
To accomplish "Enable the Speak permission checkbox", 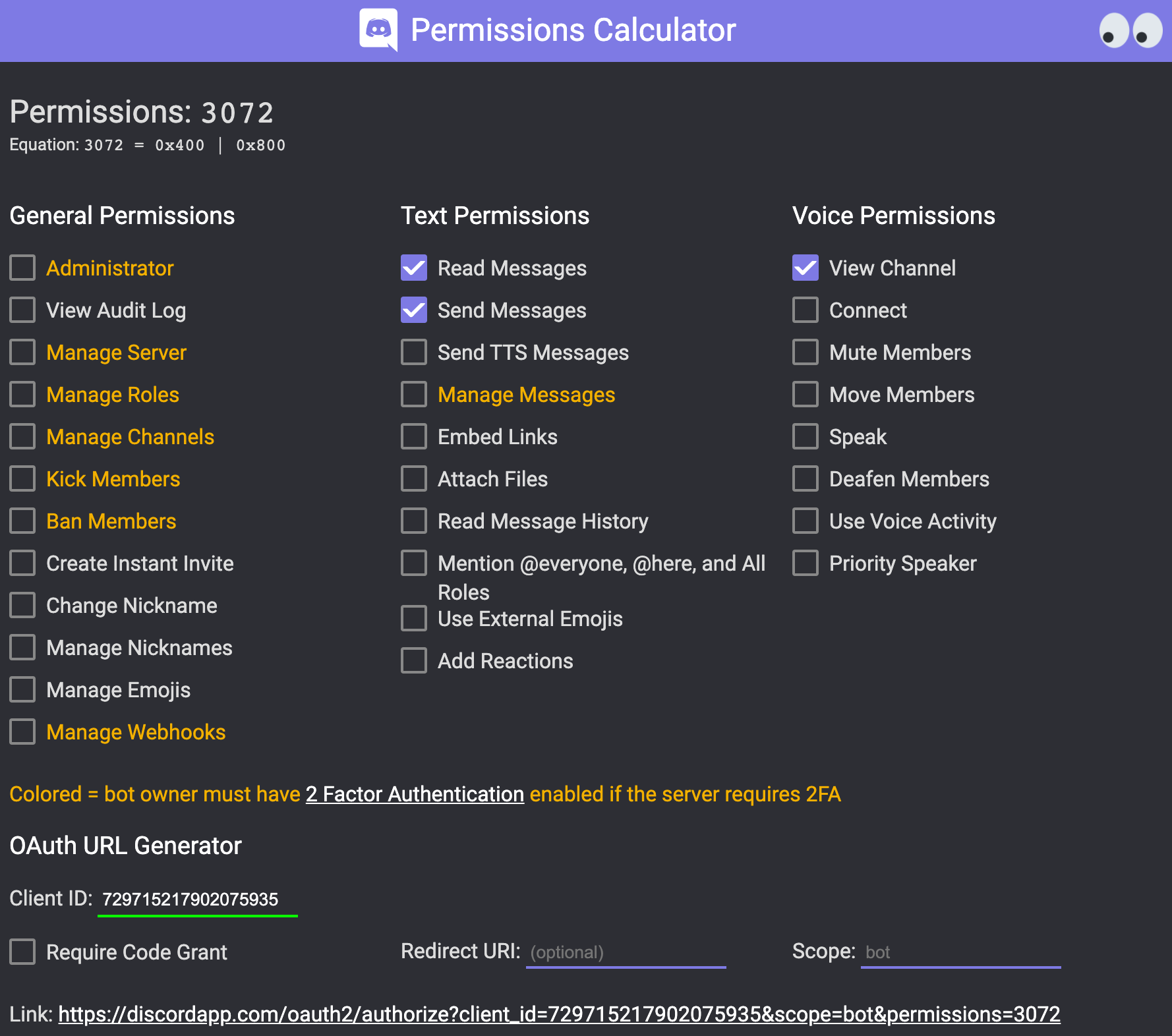I will click(806, 436).
